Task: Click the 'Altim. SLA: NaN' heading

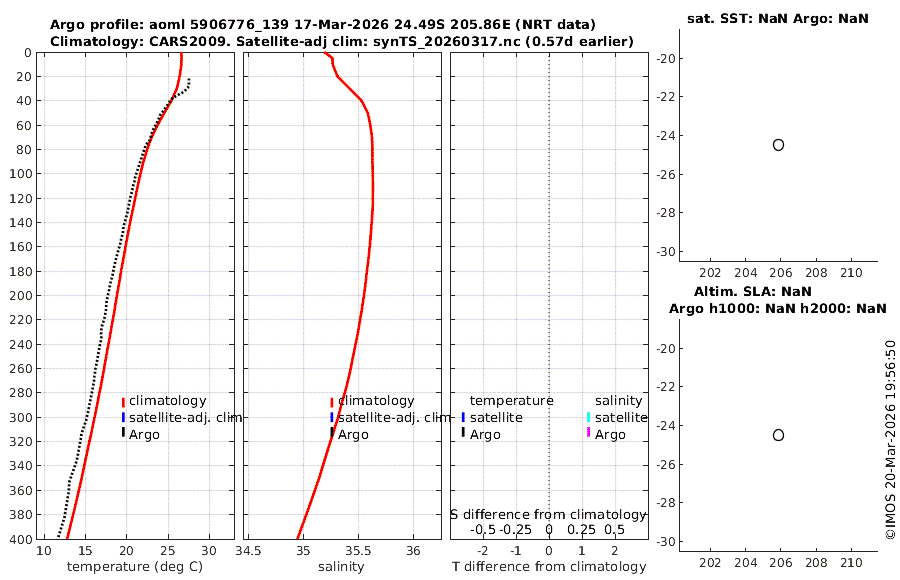Action: [x=752, y=292]
